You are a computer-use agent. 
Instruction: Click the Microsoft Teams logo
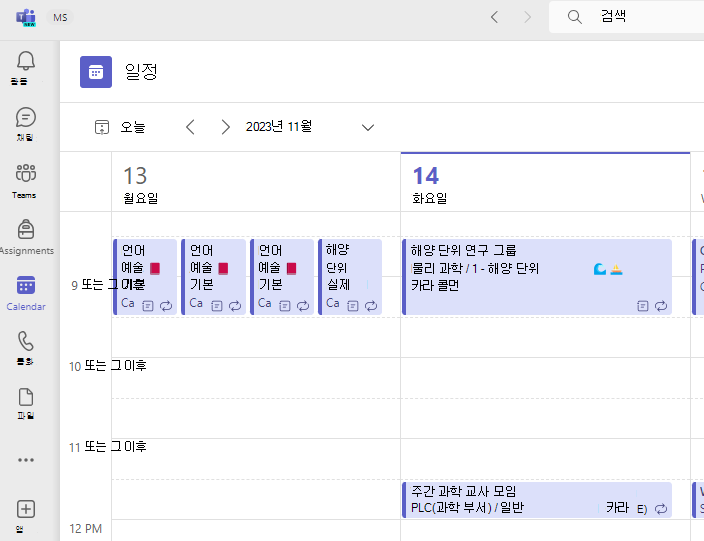click(26, 18)
